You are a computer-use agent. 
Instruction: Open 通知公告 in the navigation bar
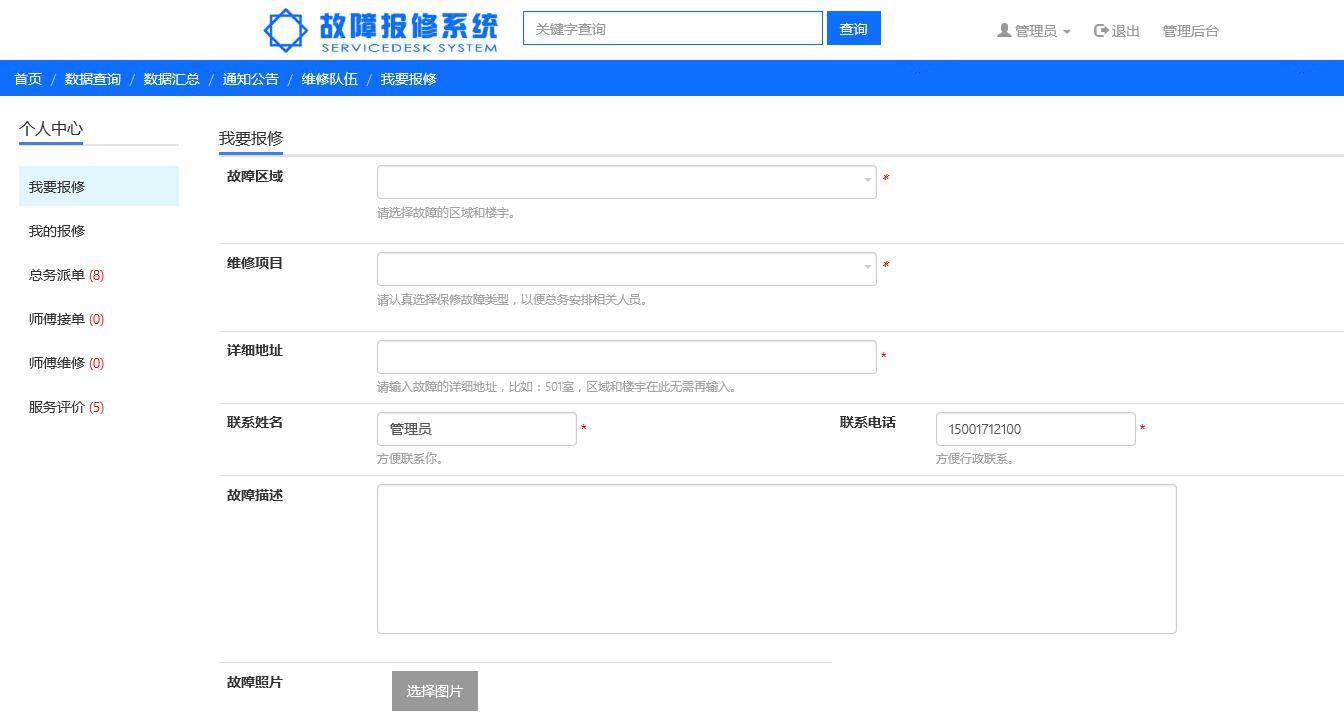(x=250, y=79)
